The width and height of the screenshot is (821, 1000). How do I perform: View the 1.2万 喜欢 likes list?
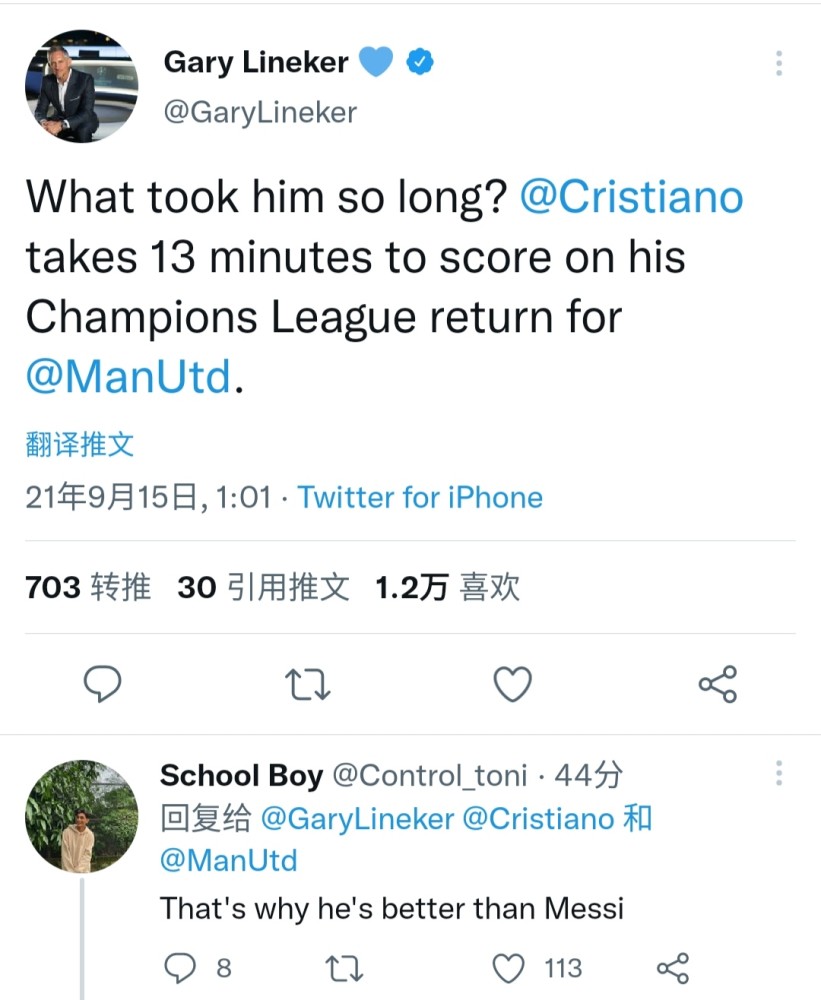(x=447, y=587)
